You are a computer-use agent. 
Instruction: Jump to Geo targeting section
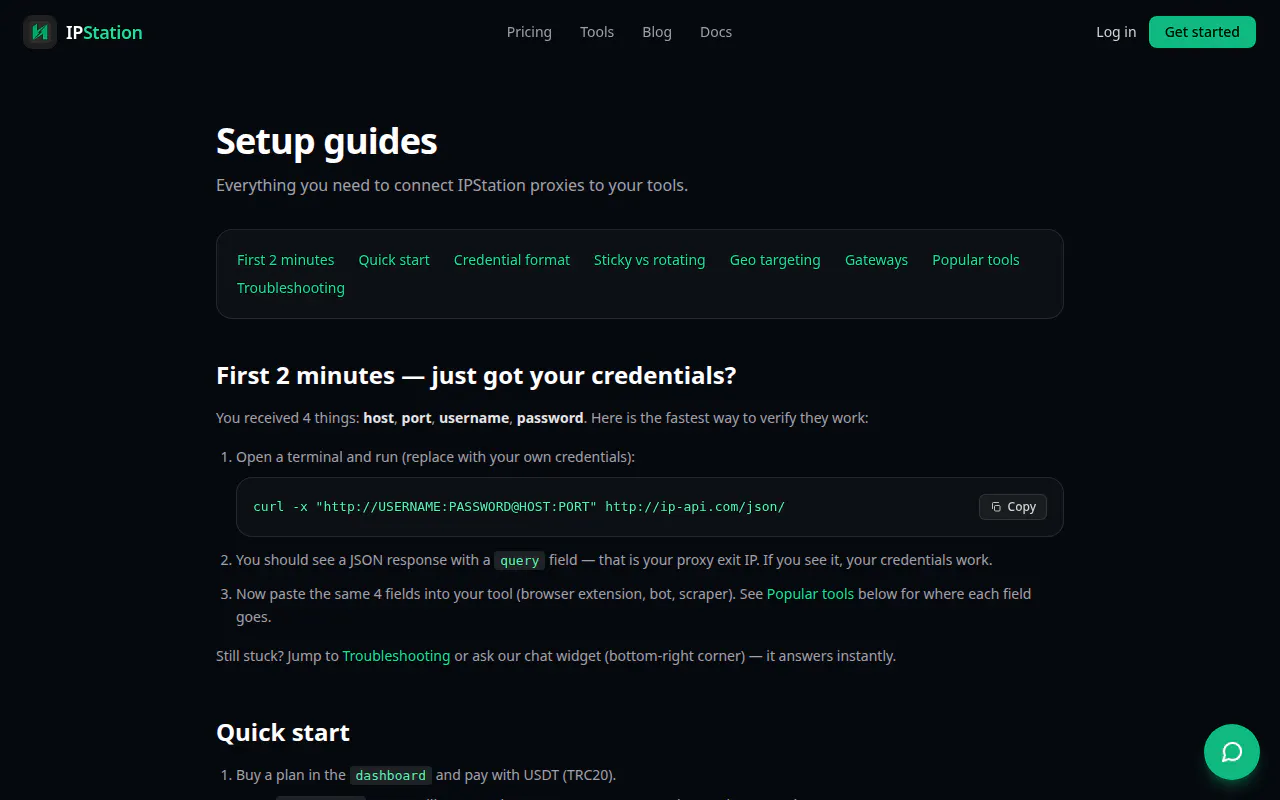point(775,260)
